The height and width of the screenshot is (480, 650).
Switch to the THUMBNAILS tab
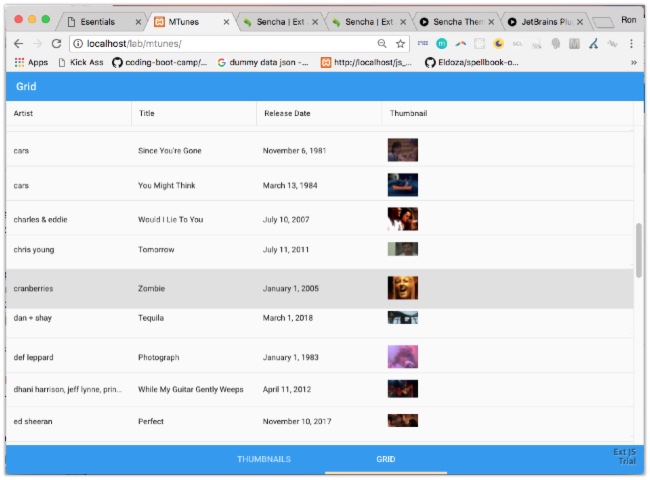pos(264,460)
